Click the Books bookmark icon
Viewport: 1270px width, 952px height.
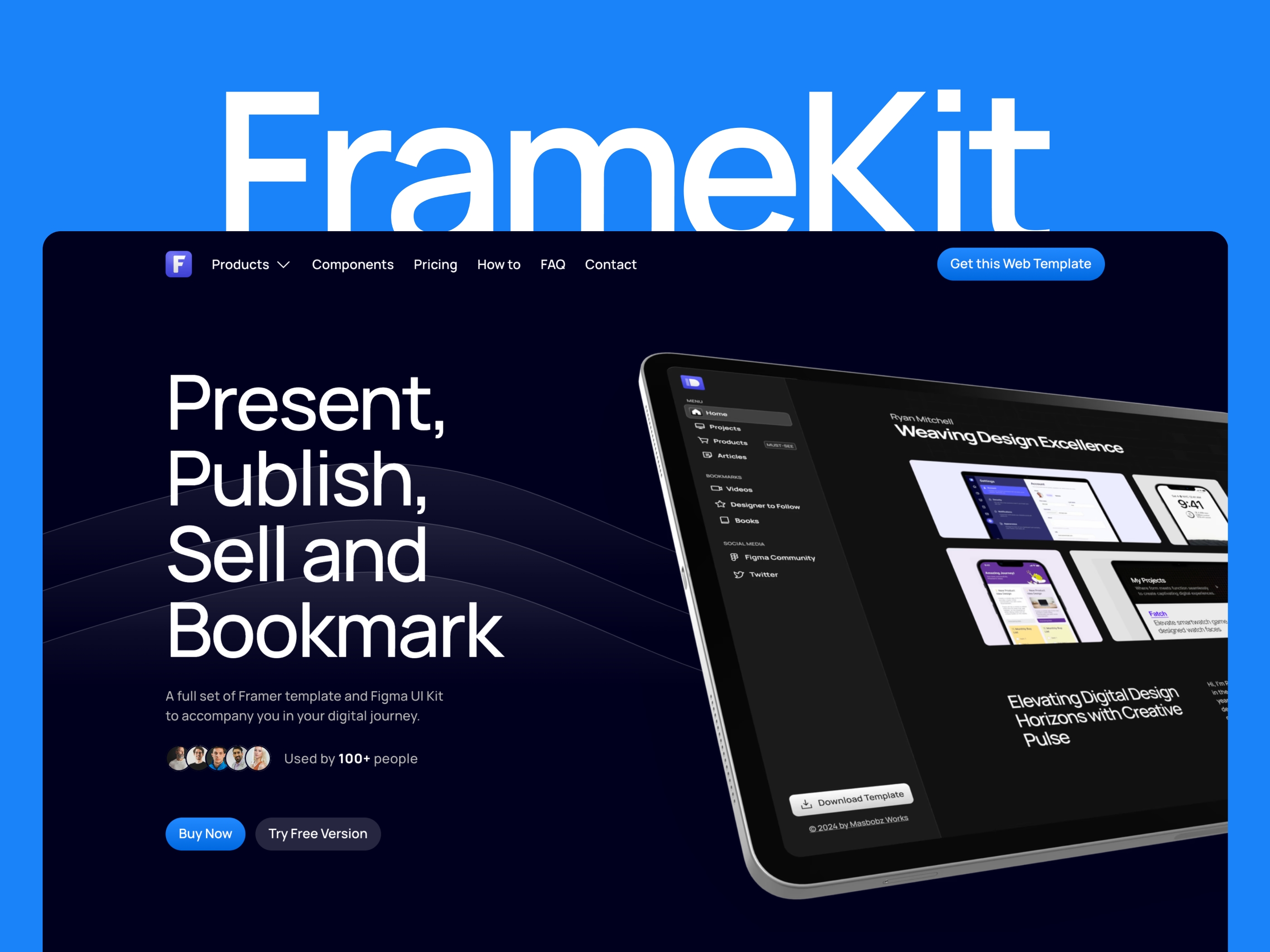[726, 520]
